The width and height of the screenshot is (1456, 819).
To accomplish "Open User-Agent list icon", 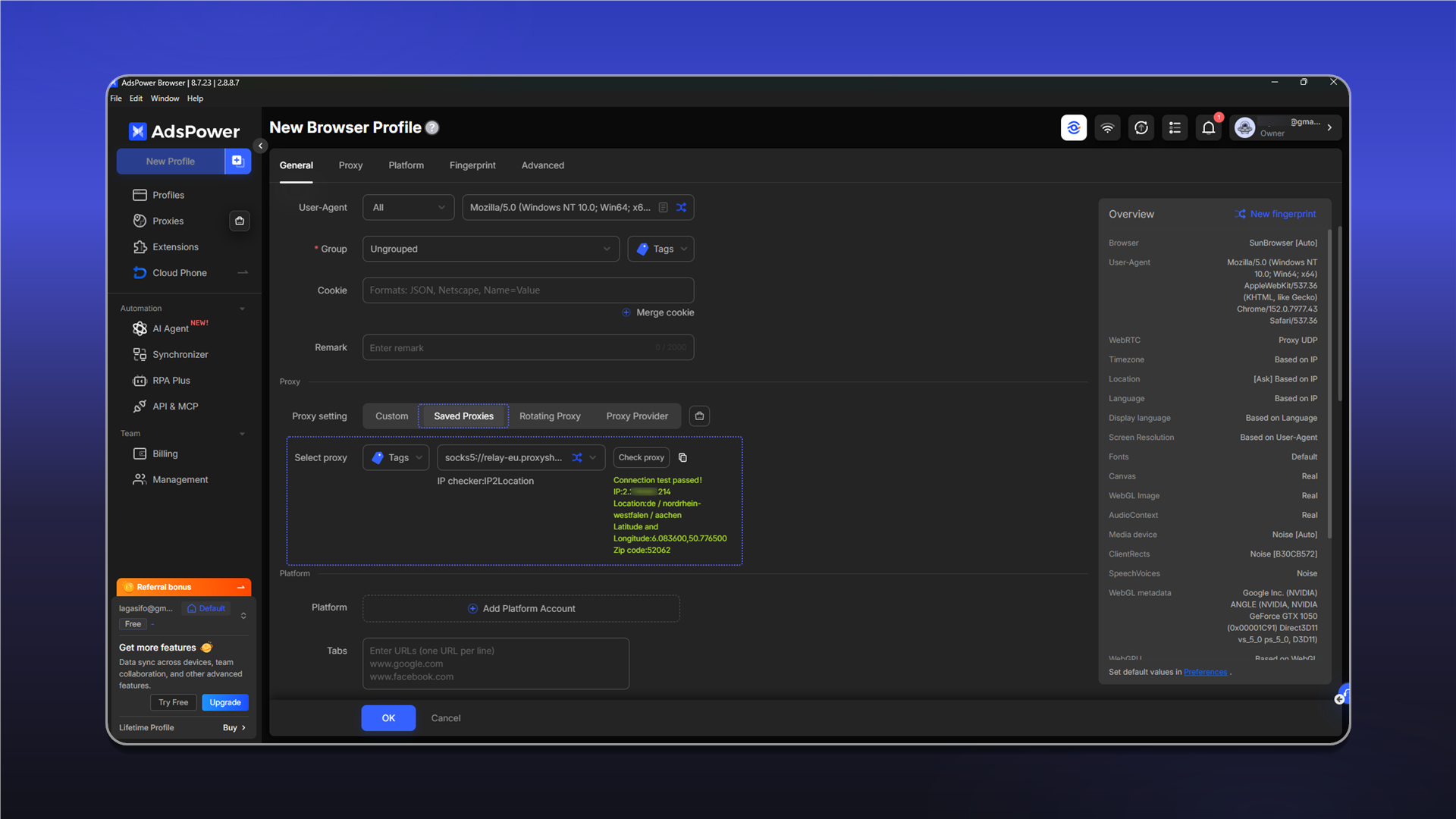I will (x=664, y=207).
